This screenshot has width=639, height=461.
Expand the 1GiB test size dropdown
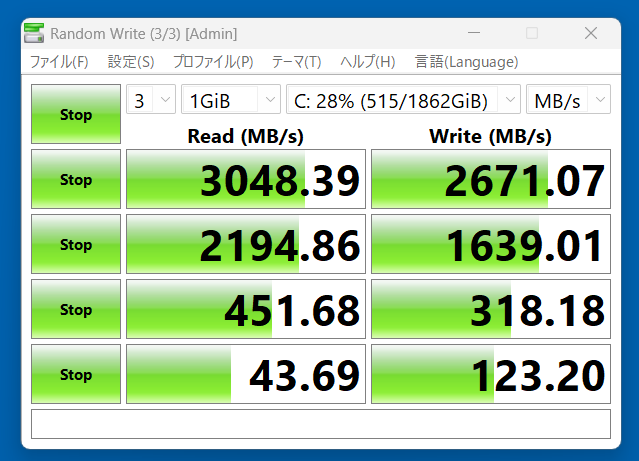231,100
